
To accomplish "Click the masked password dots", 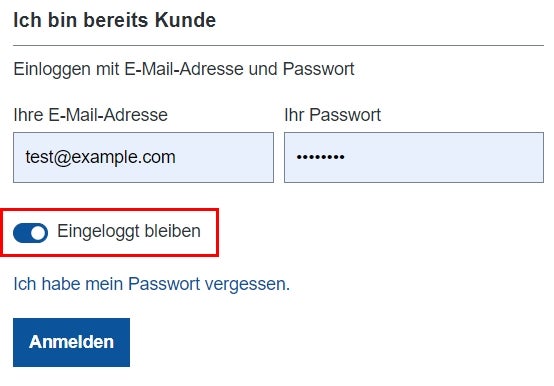I will tap(320, 157).
